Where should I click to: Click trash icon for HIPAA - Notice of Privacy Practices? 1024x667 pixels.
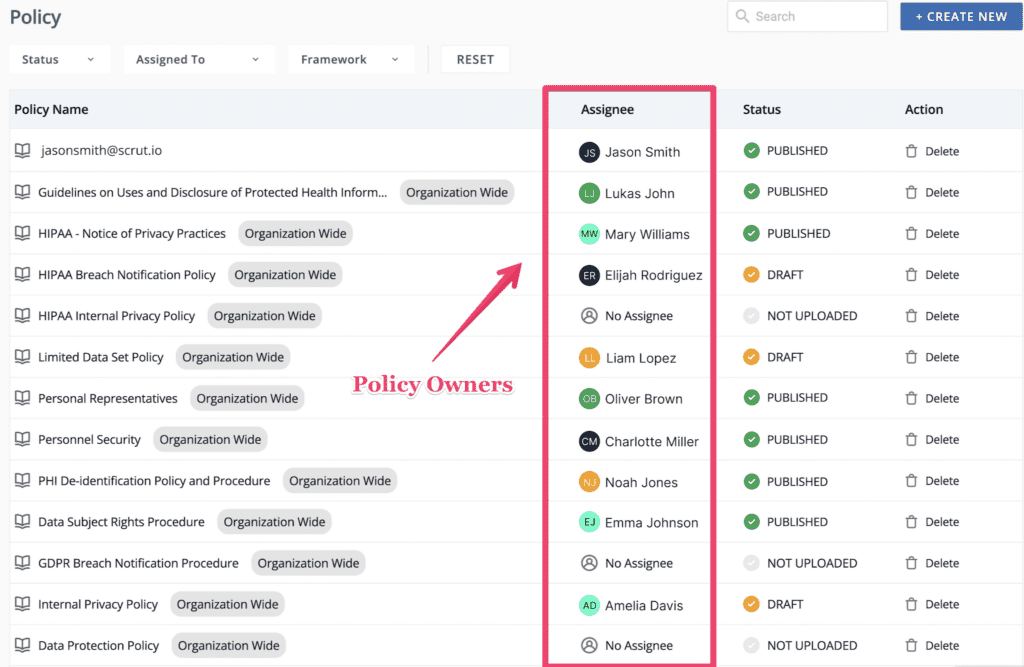pyautogui.click(x=911, y=233)
